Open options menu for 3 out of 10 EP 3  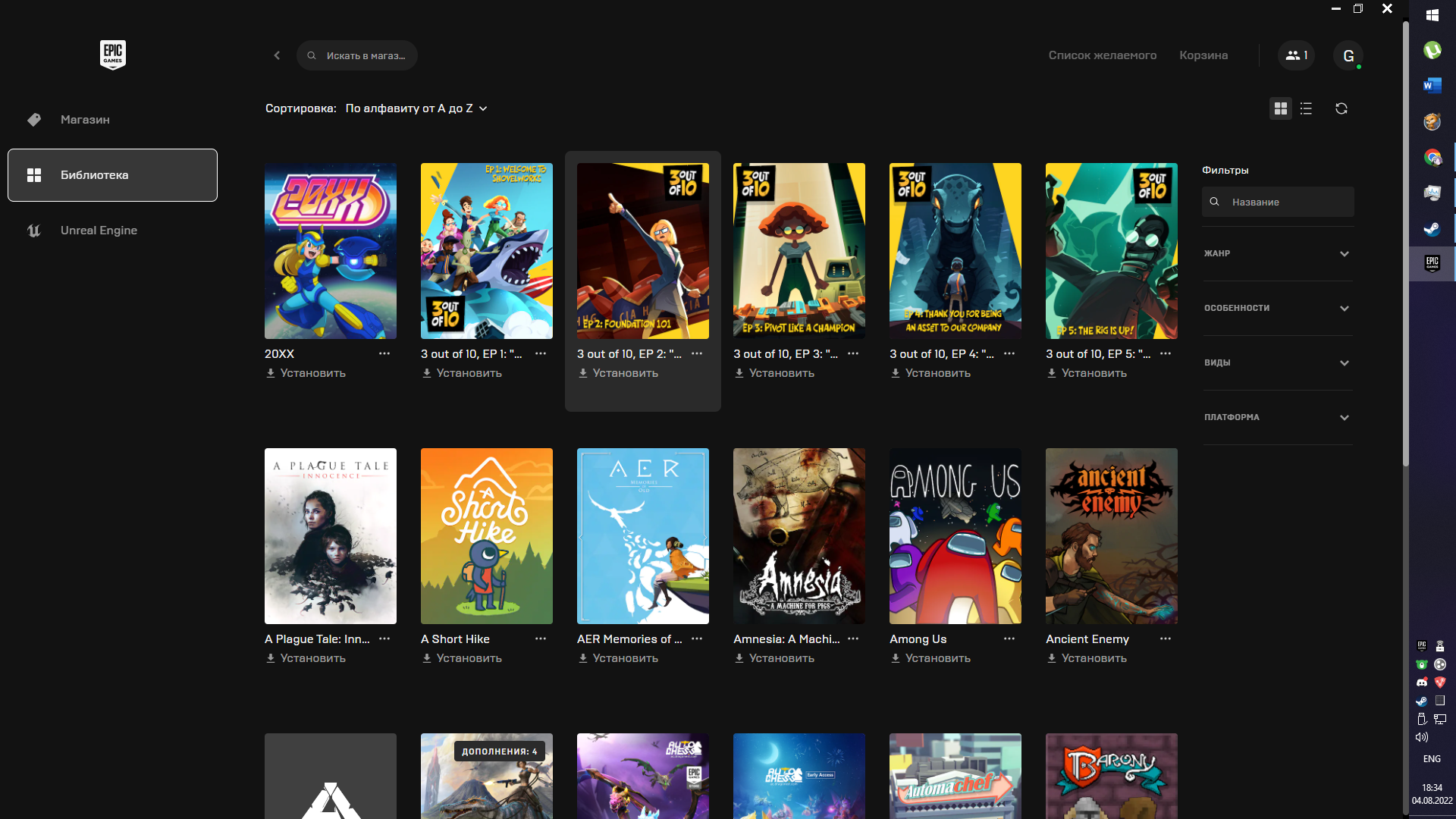click(x=853, y=353)
